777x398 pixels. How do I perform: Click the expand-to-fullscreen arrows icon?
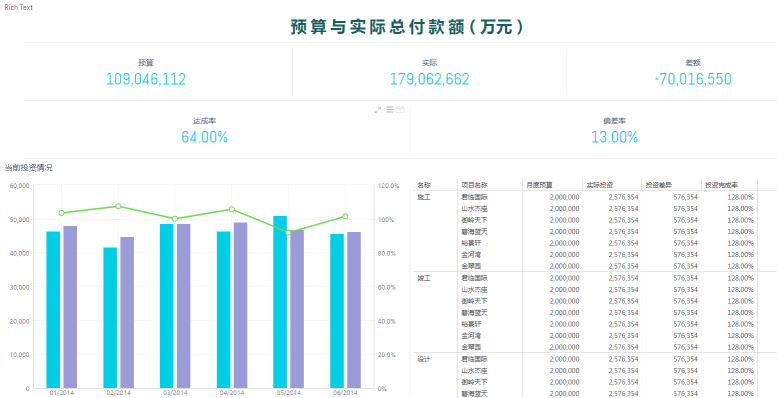click(378, 110)
